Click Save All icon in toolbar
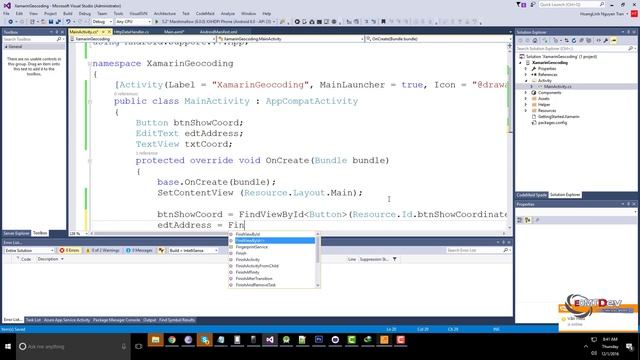The height and width of the screenshot is (360, 640). tap(58, 22)
